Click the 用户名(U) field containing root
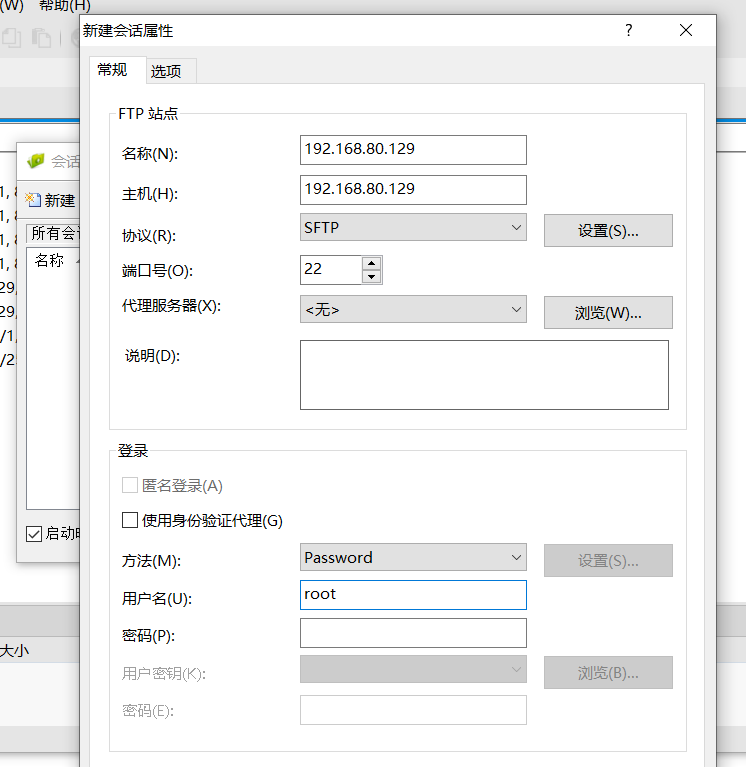 (x=413, y=595)
